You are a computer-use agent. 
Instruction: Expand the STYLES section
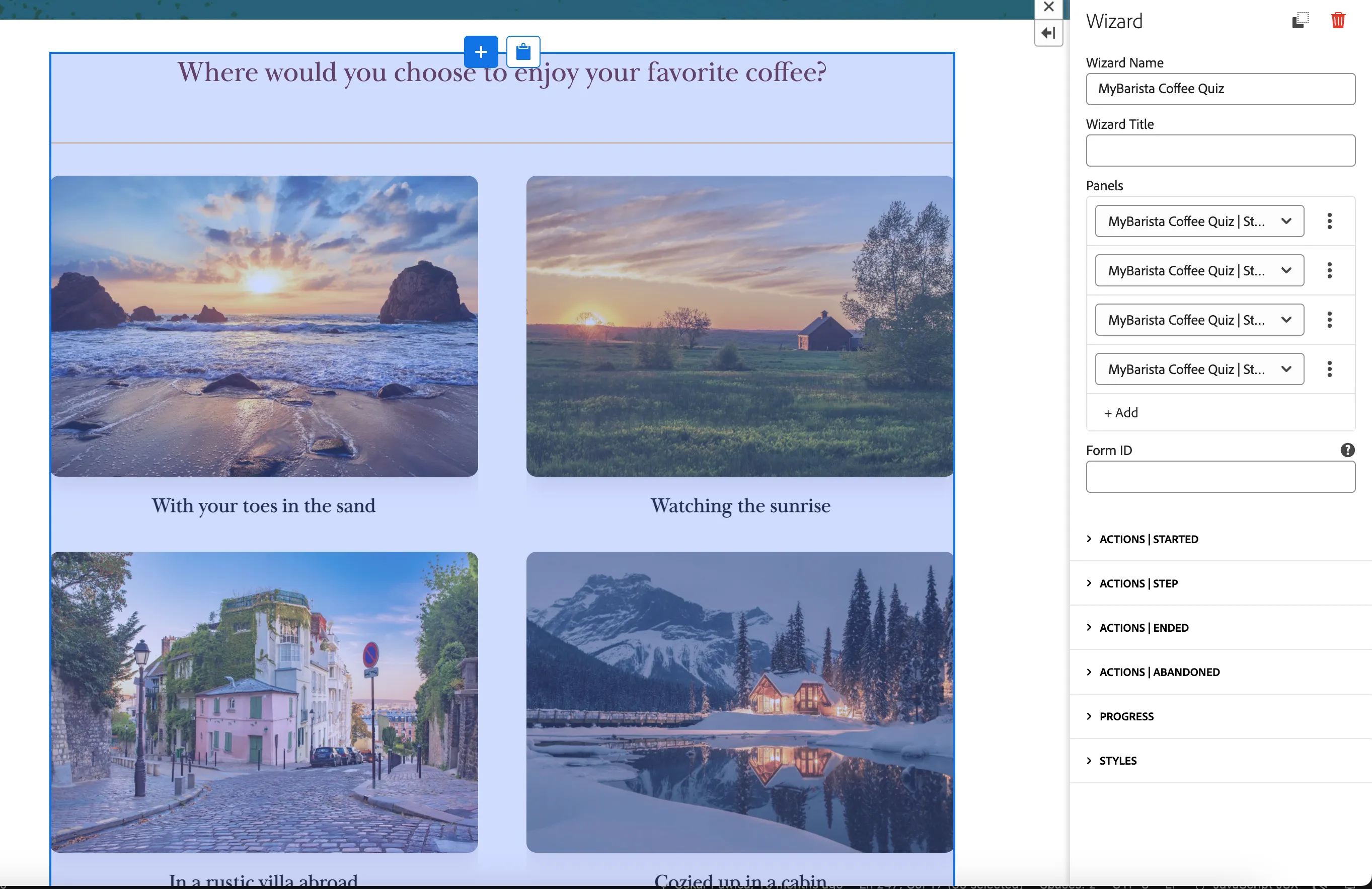pyautogui.click(x=1221, y=761)
